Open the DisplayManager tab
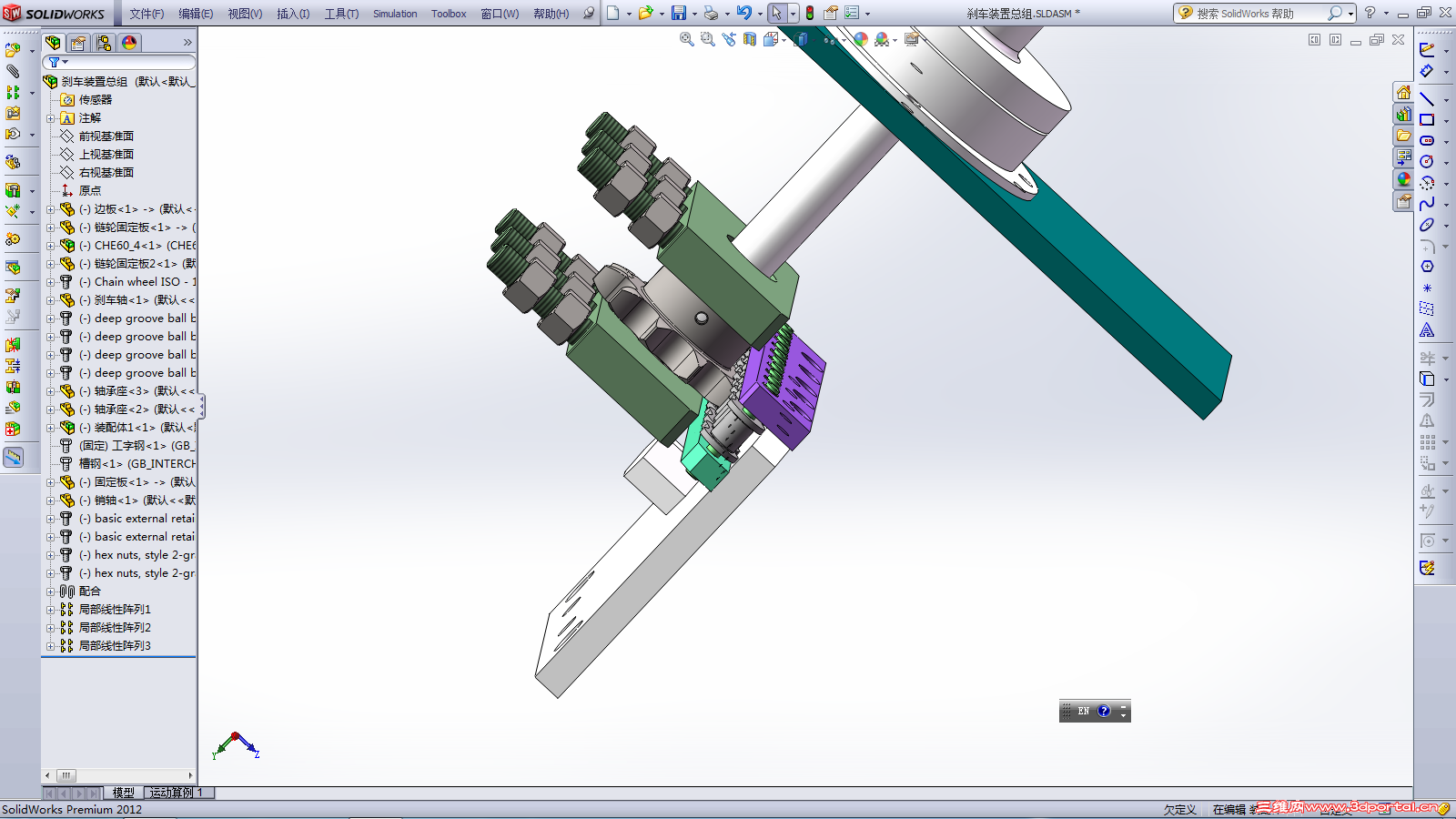 point(129,43)
